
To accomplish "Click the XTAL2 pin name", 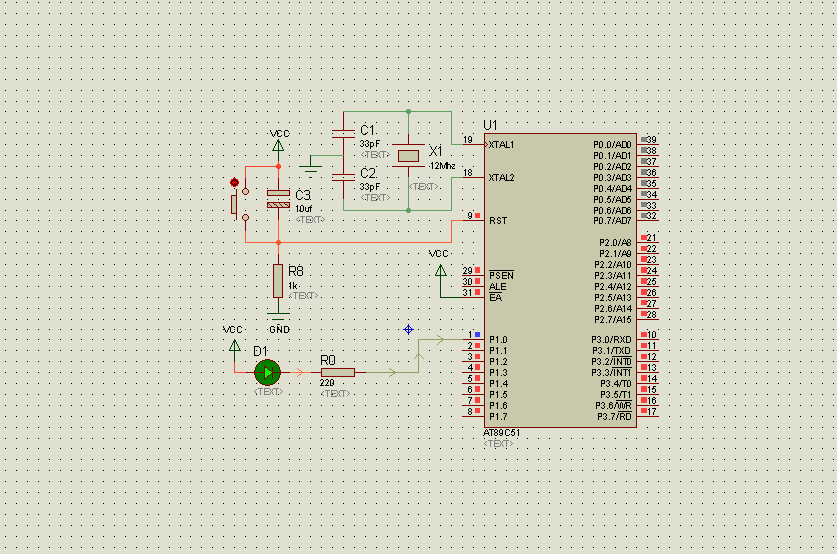I will [x=501, y=178].
